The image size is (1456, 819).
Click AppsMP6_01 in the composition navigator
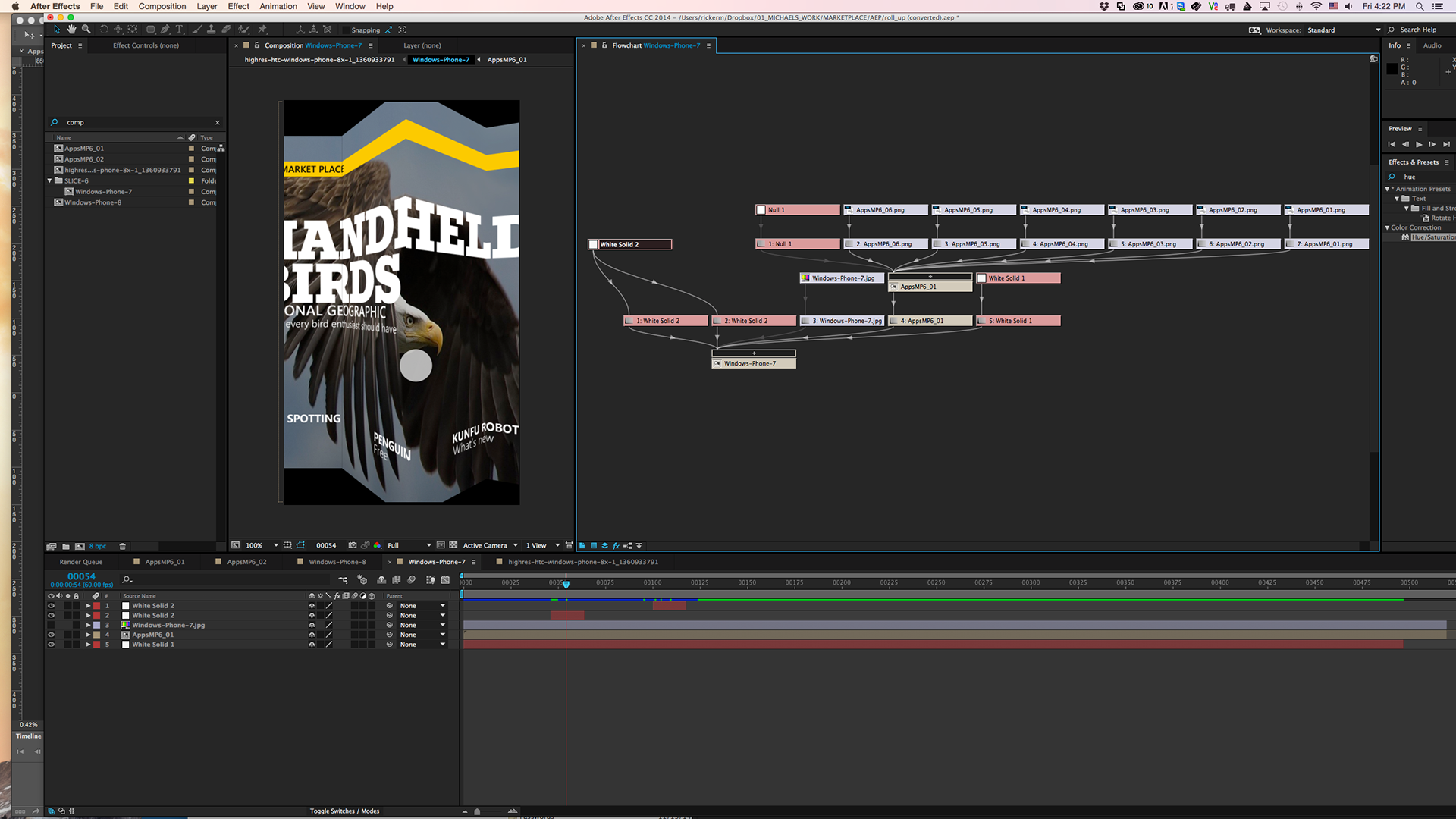point(507,59)
